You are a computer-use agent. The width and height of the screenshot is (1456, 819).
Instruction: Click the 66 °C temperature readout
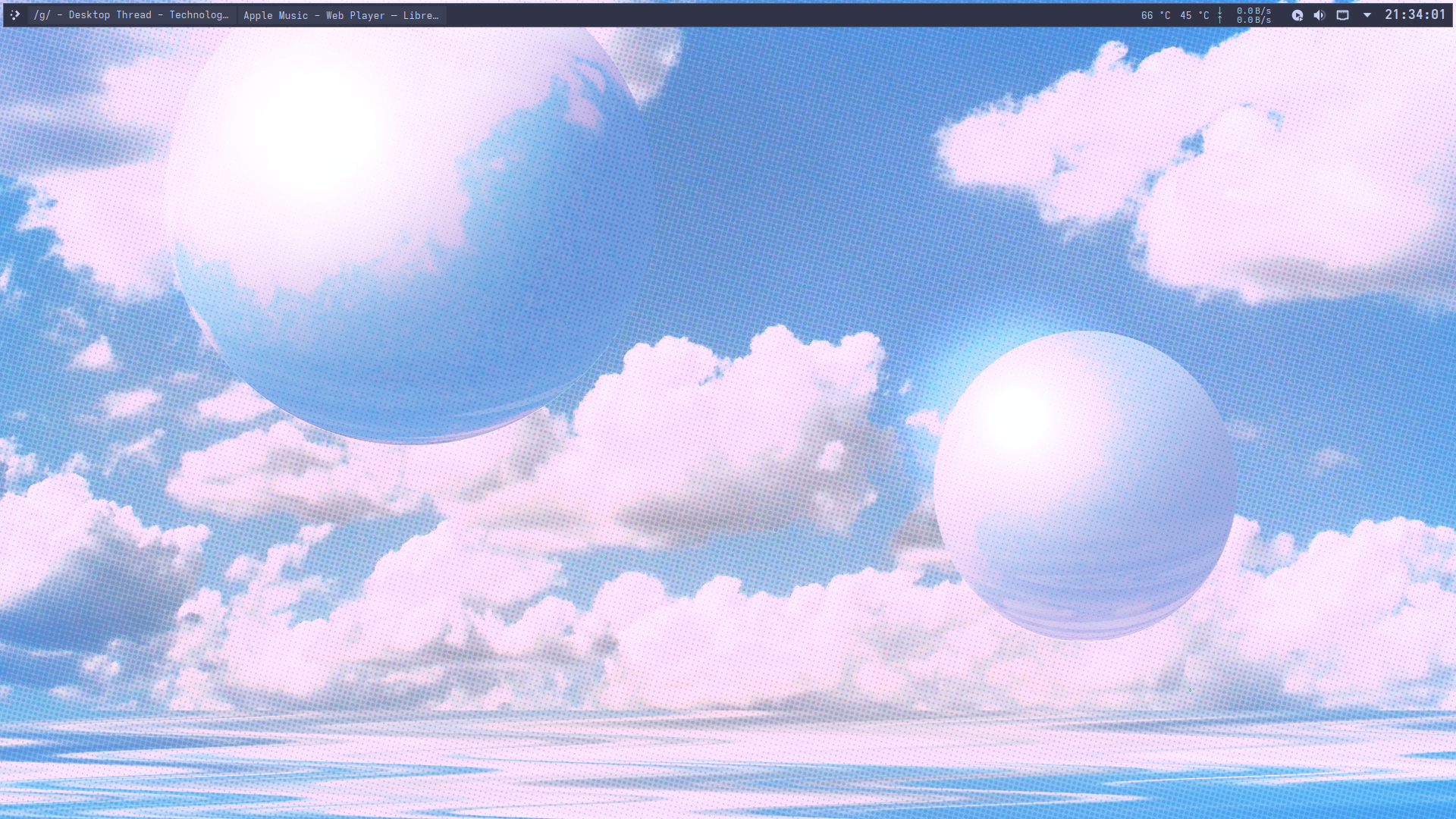point(1155,15)
